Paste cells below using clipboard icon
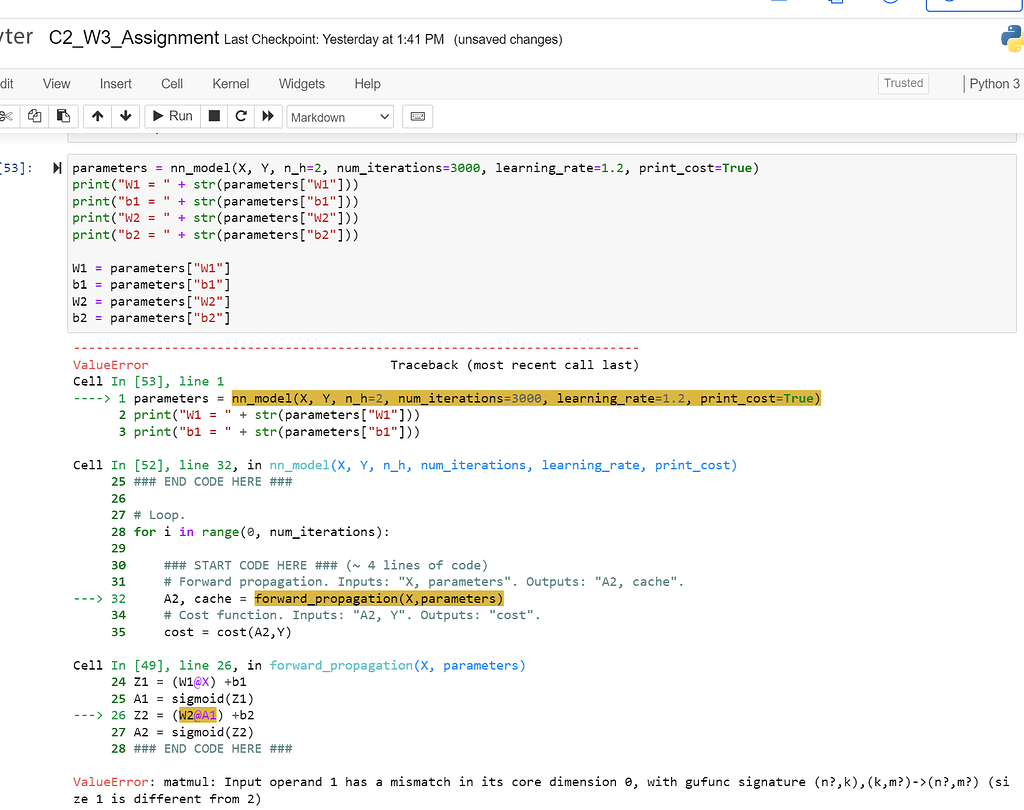The height and width of the screenshot is (810, 1024). [x=62, y=116]
